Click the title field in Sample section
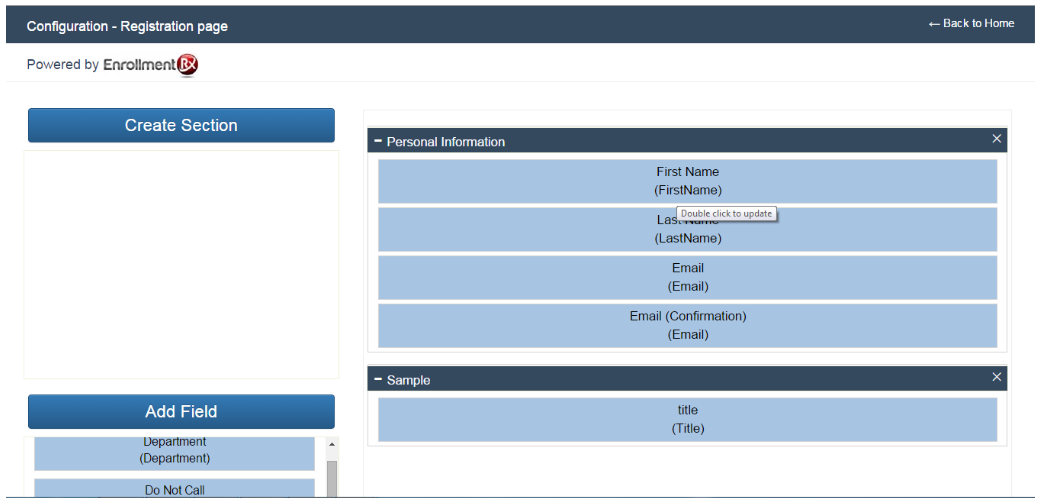 point(687,419)
